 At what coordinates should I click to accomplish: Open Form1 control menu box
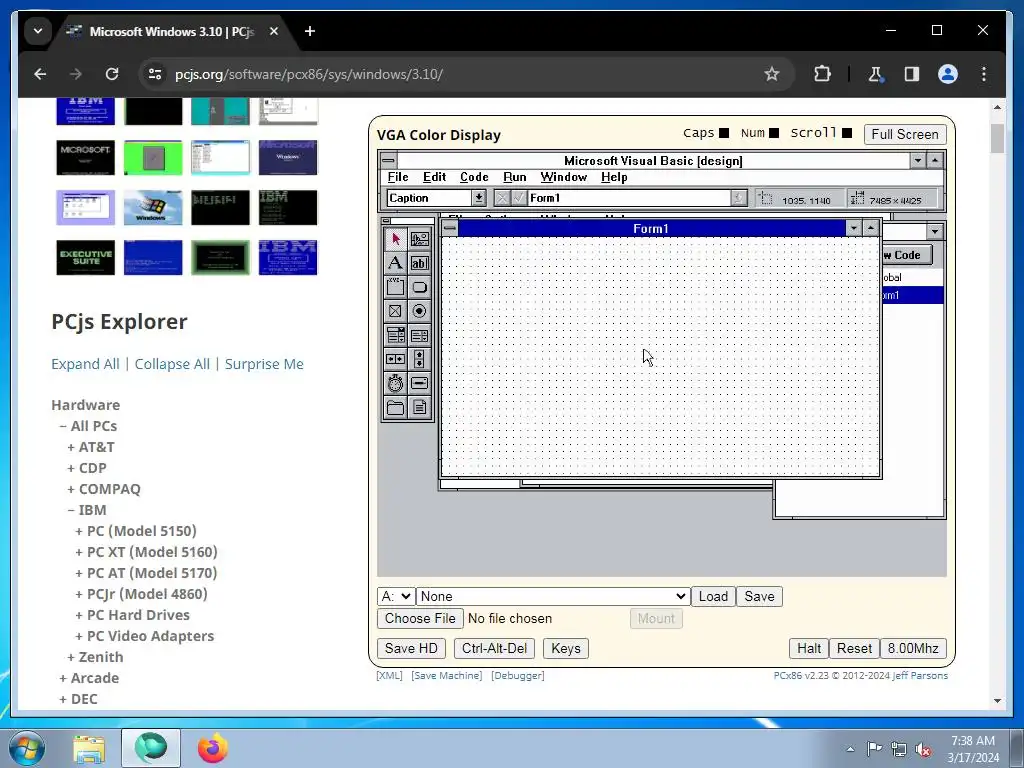(x=450, y=228)
